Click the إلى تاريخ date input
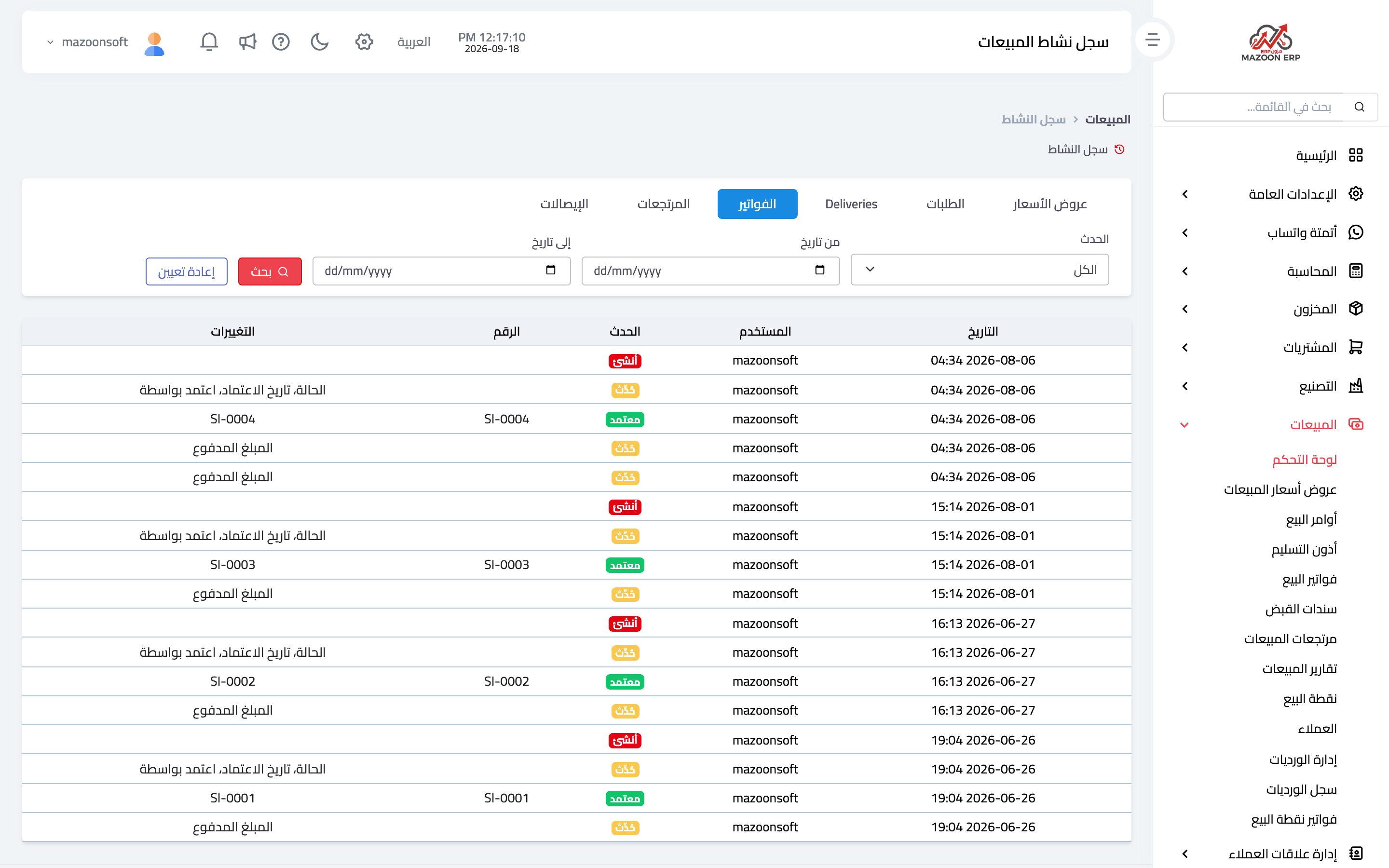 [441, 271]
